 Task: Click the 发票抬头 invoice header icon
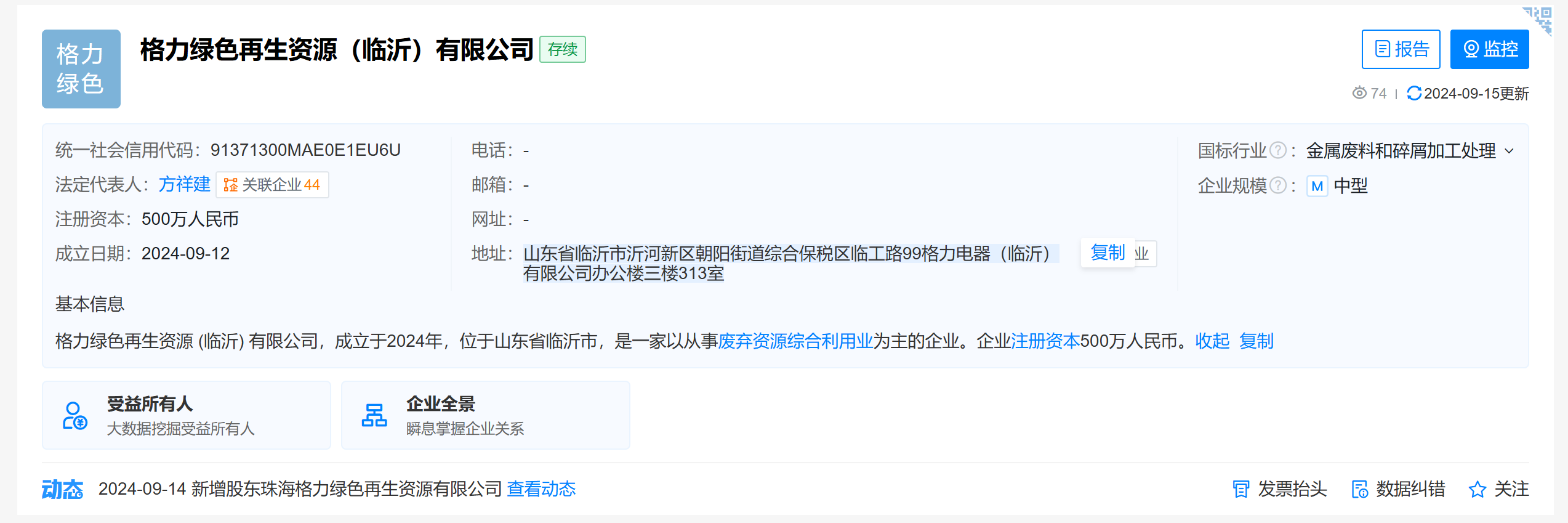[1240, 489]
